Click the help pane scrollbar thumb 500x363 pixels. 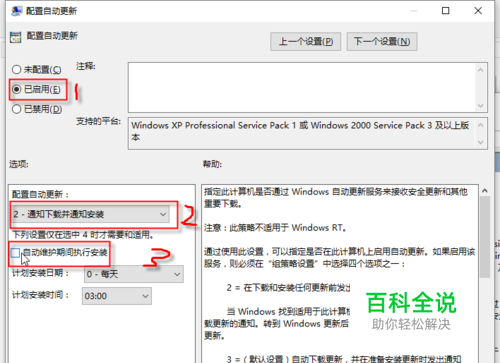pos(485,237)
